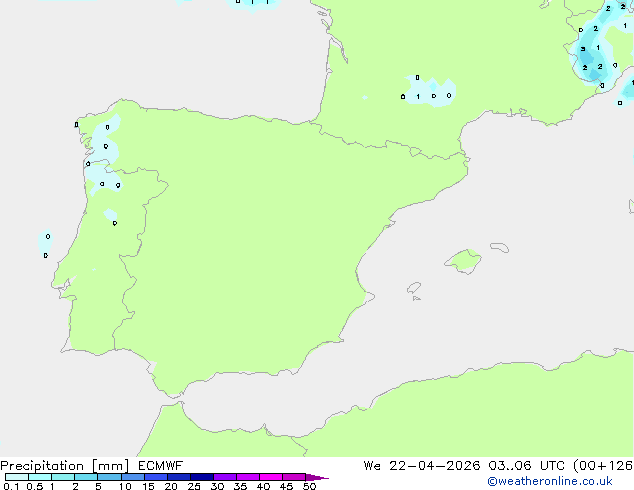Click the "25" legend scale label

[x=194, y=486]
